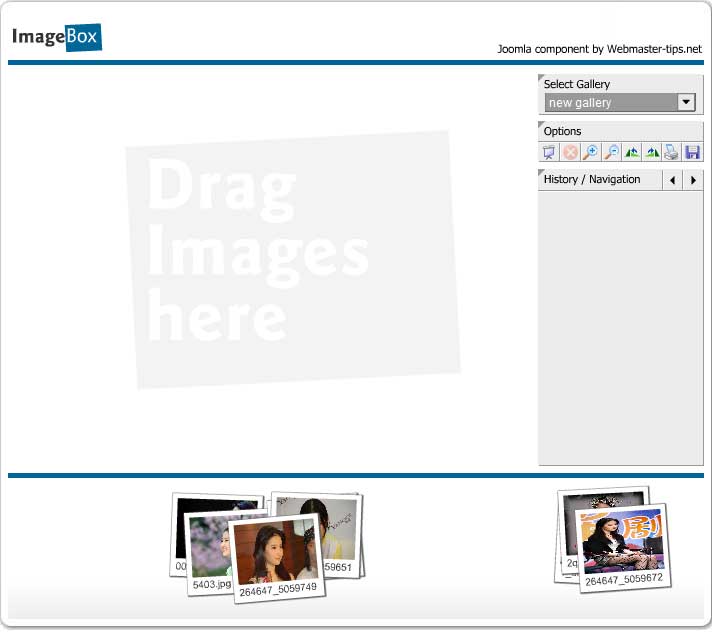The image size is (712, 632).
Task: Zoom out with the magnifier minus icon
Action: coord(612,153)
